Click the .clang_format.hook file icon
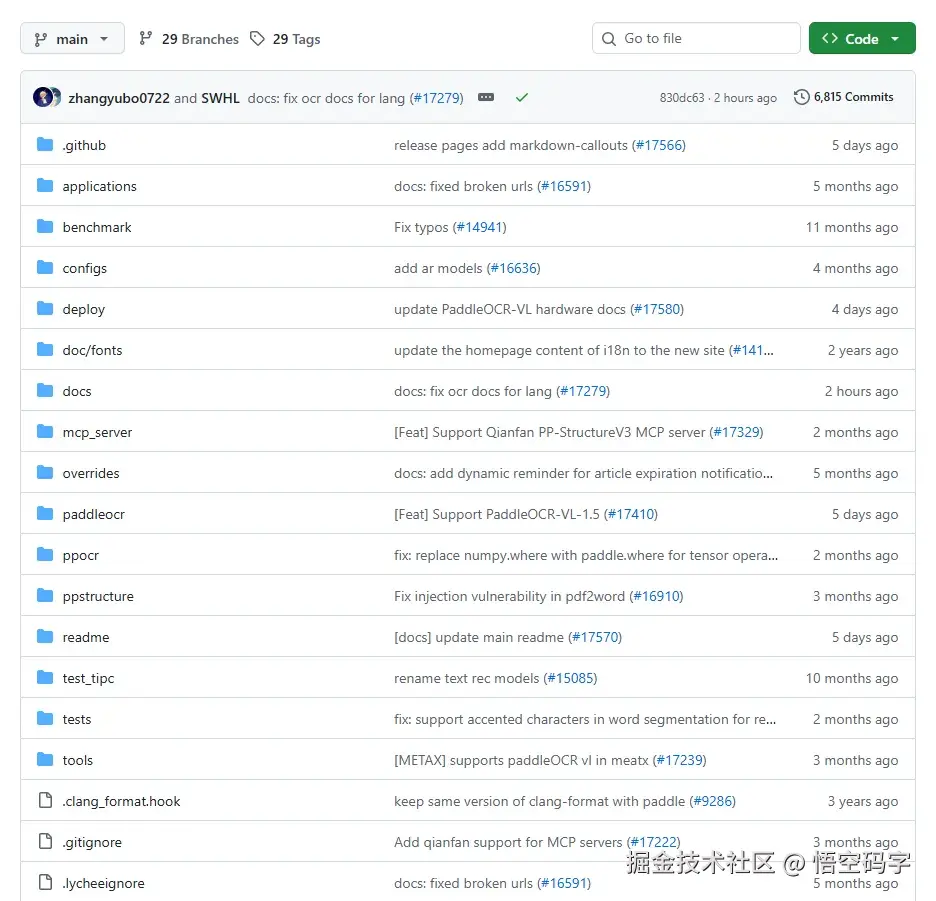This screenshot has height=901, width=936. (x=45, y=801)
